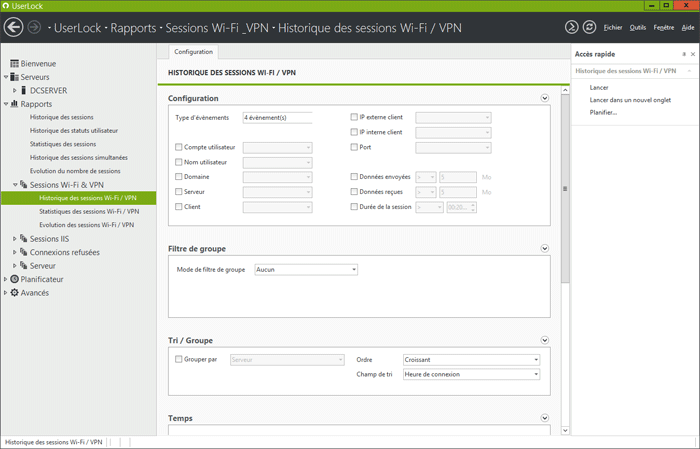Click the Sessions Wi-Fi & VPN icon
This screenshot has width=700, height=449.
point(24,184)
